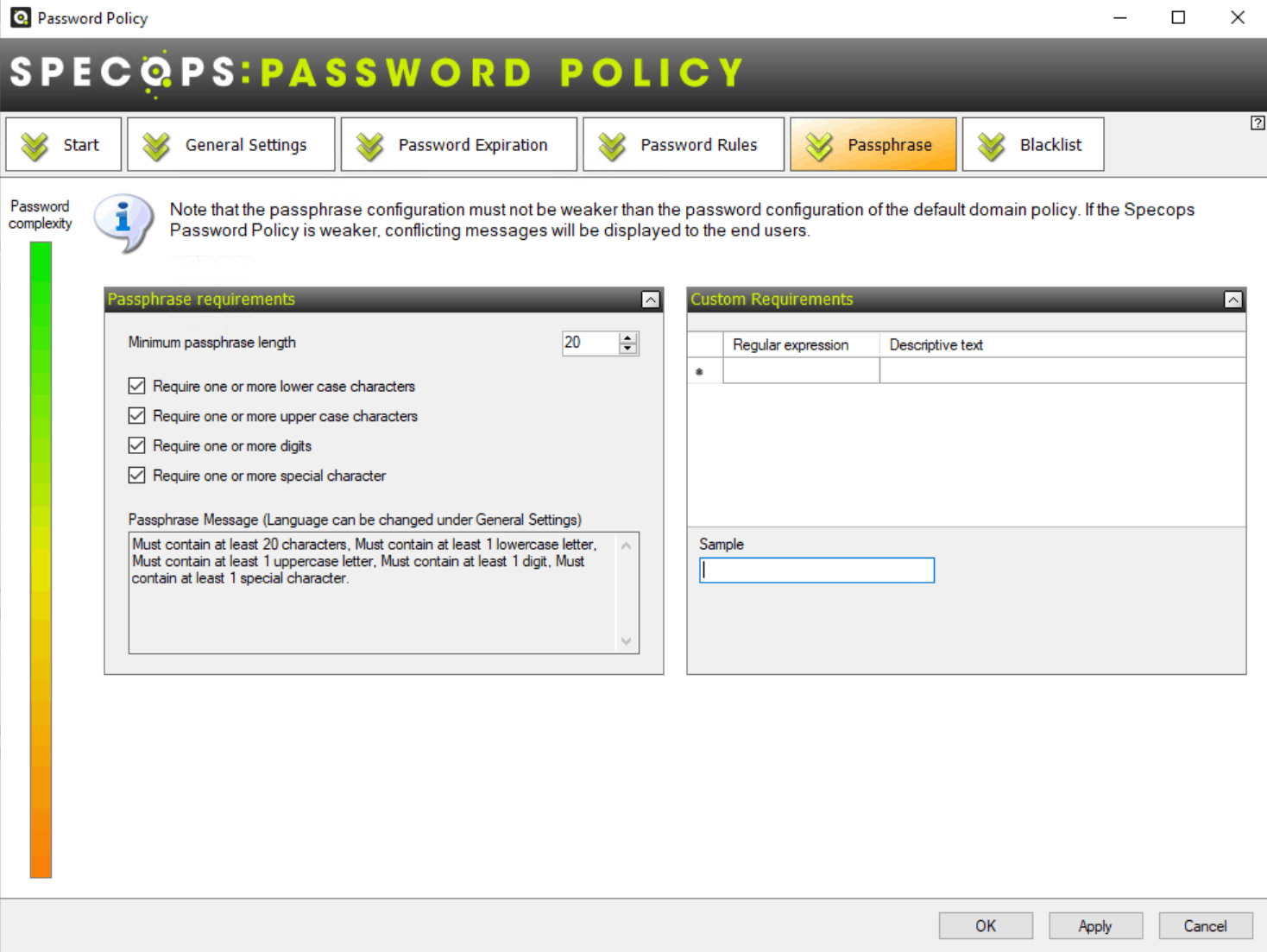Click the minimum passphrase length field
The image size is (1267, 952).
click(x=590, y=343)
